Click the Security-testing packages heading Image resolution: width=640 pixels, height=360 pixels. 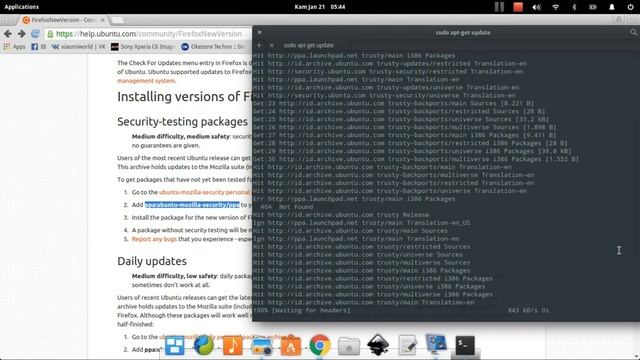(182, 122)
